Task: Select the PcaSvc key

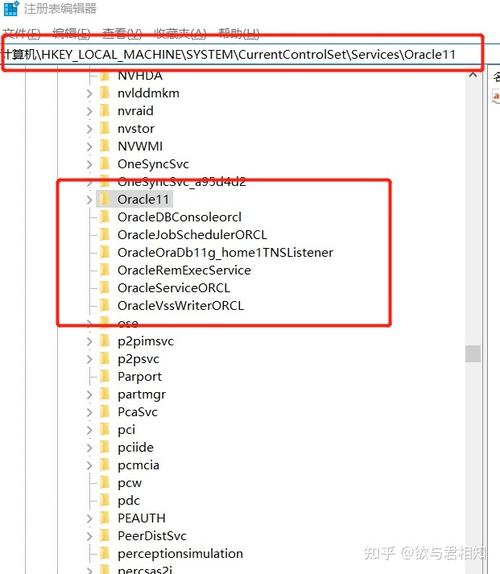Action: click(x=138, y=412)
